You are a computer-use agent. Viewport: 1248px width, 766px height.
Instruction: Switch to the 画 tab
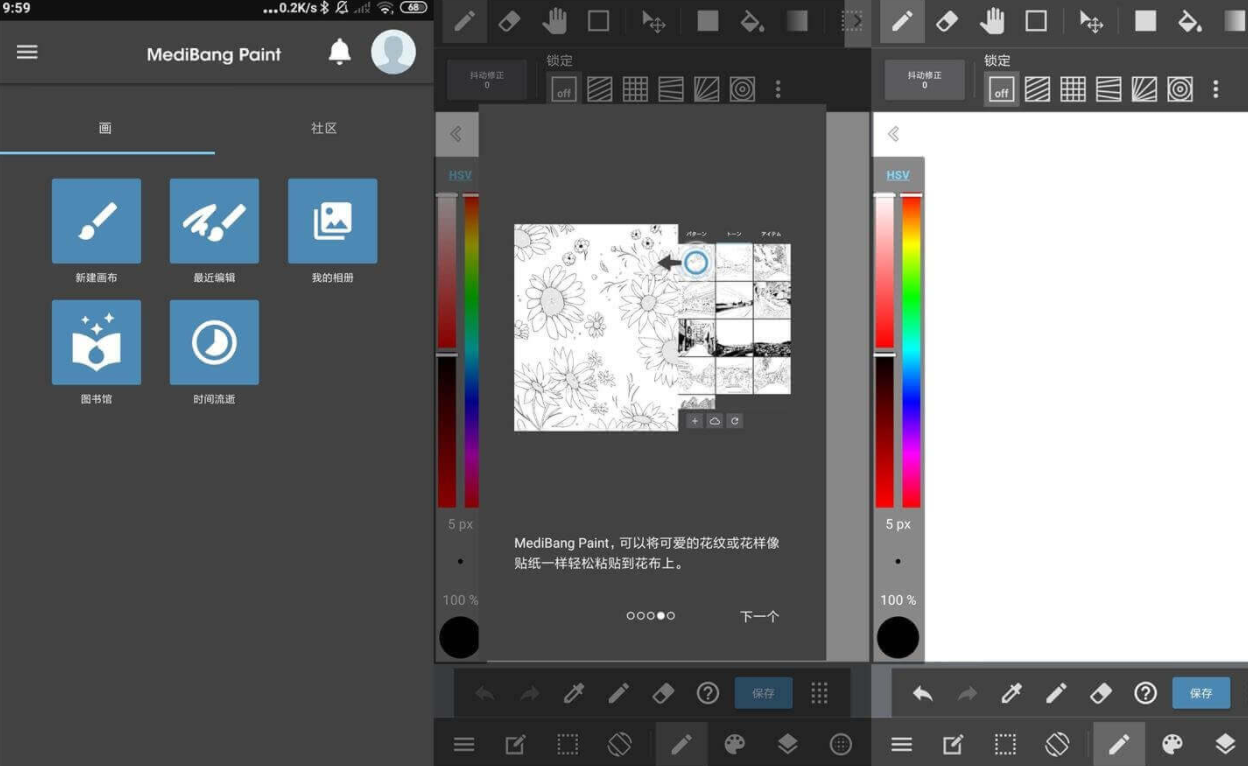105,129
